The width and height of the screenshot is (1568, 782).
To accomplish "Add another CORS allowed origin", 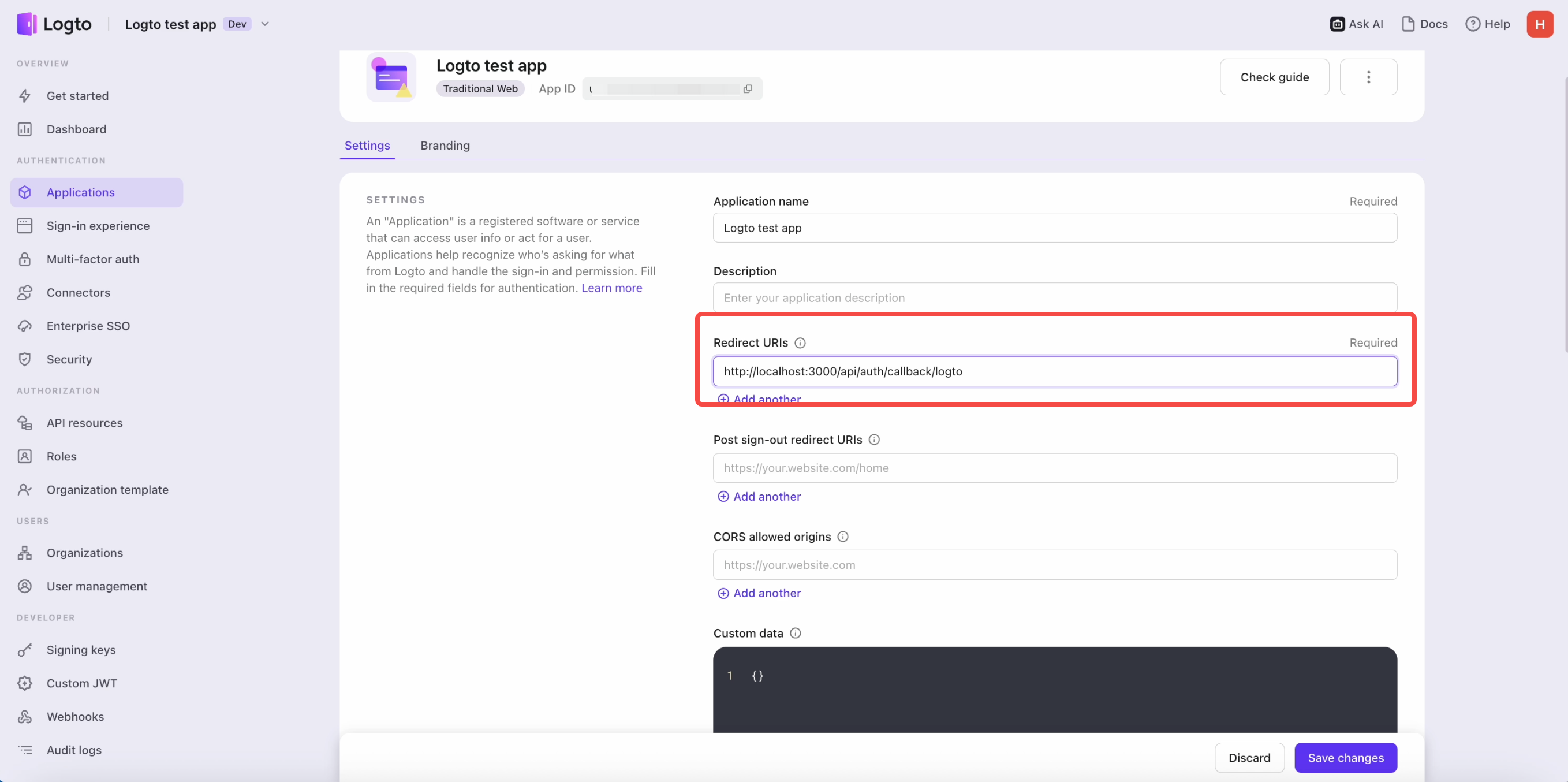I will [760, 593].
